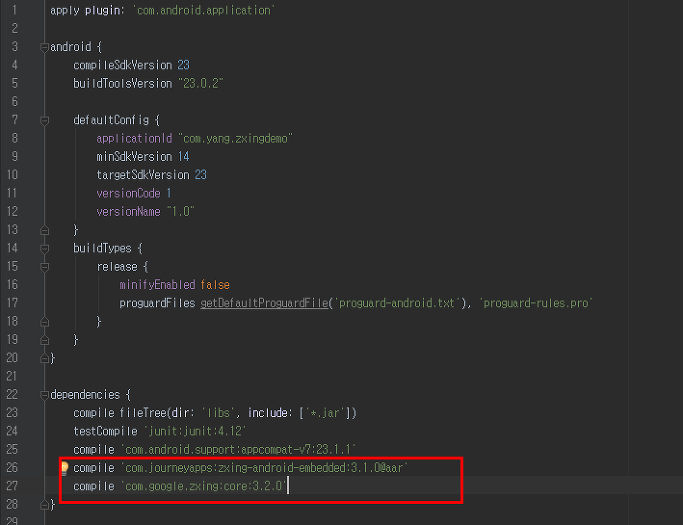
Task: Click the false keyword on line 16
Action: pos(215,285)
